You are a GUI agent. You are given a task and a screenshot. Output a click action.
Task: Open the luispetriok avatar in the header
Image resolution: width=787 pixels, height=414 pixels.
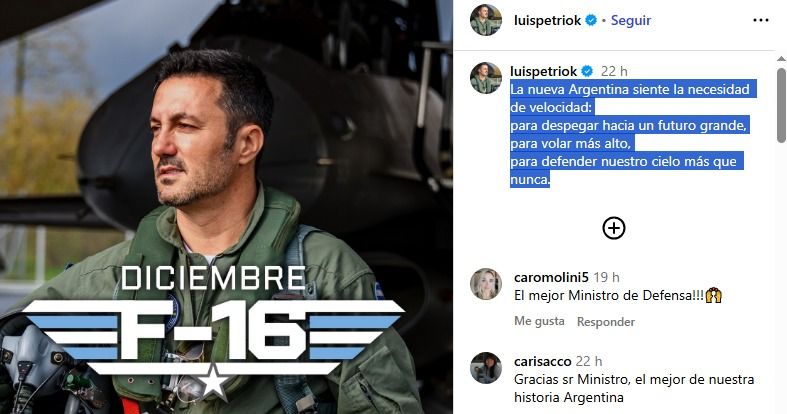(485, 20)
